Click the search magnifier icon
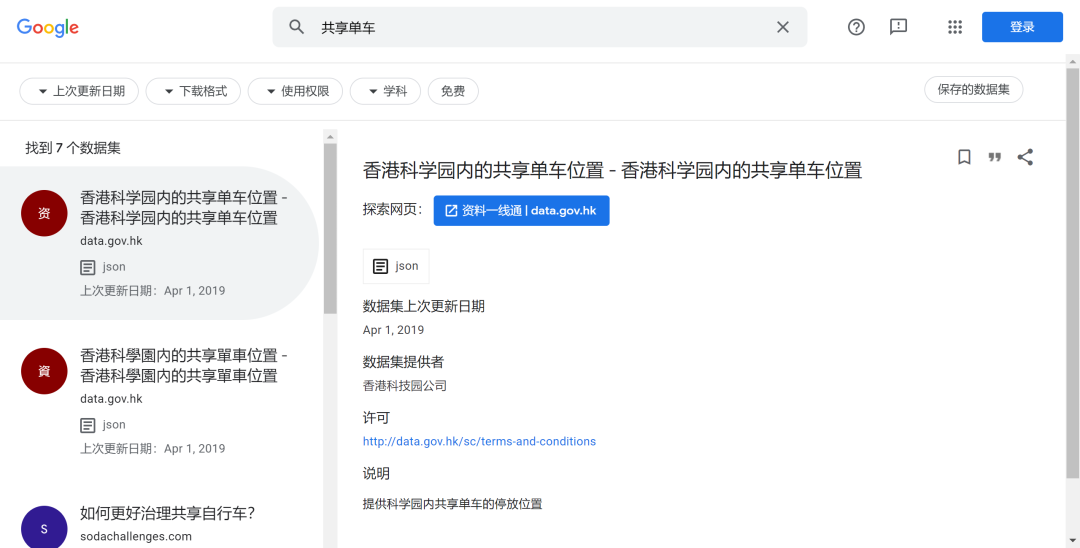Image resolution: width=1080 pixels, height=548 pixels. pyautogui.click(x=297, y=27)
